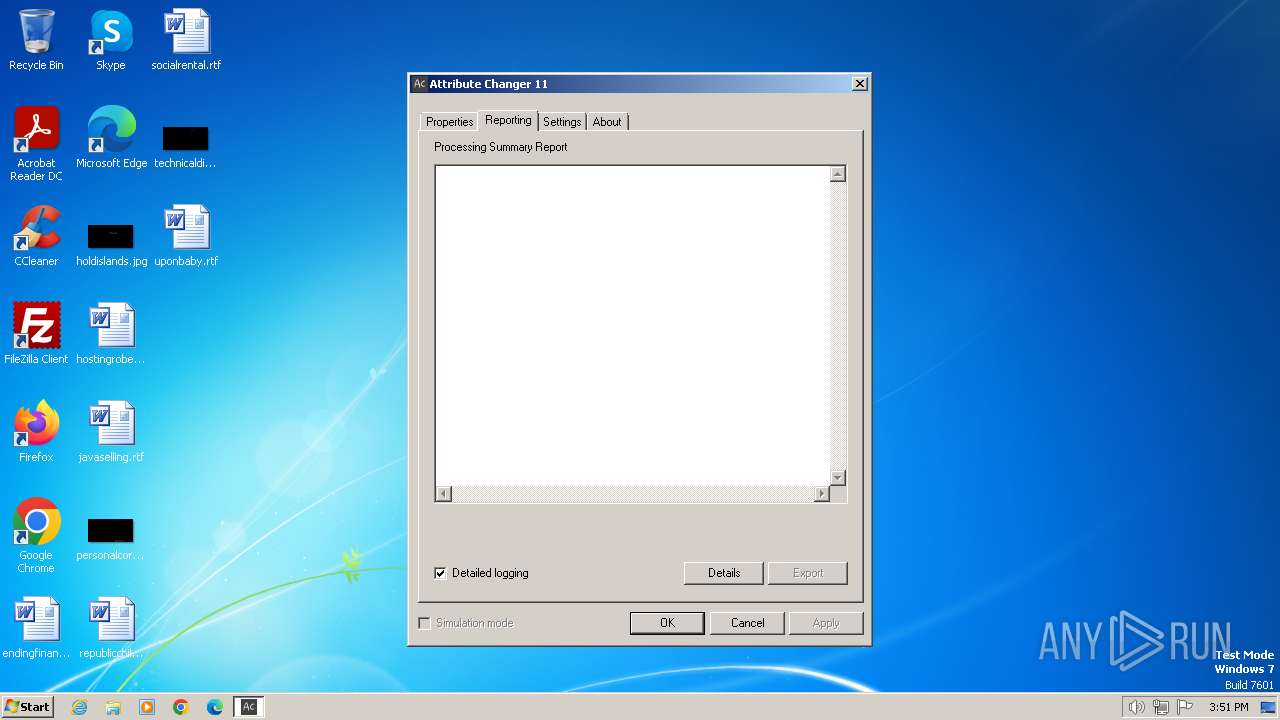Click the report's scroll left arrow

(443, 494)
